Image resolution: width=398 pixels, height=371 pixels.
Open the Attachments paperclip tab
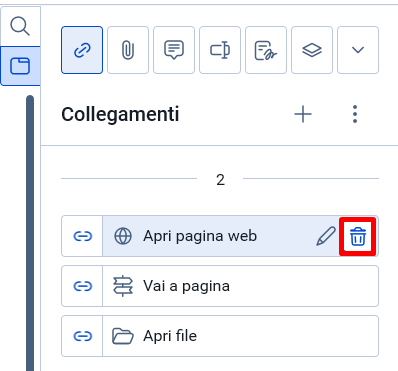pos(128,50)
